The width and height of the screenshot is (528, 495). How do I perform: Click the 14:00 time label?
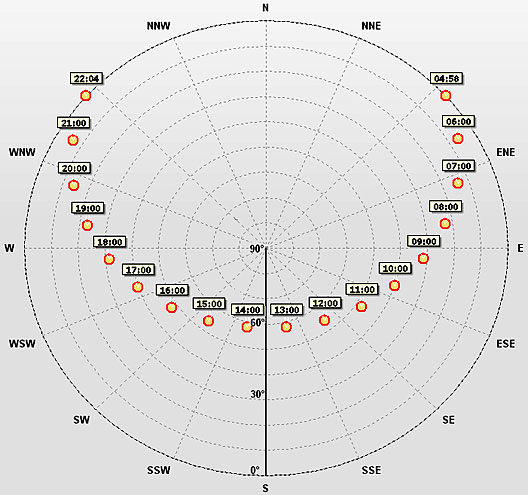pos(248,310)
